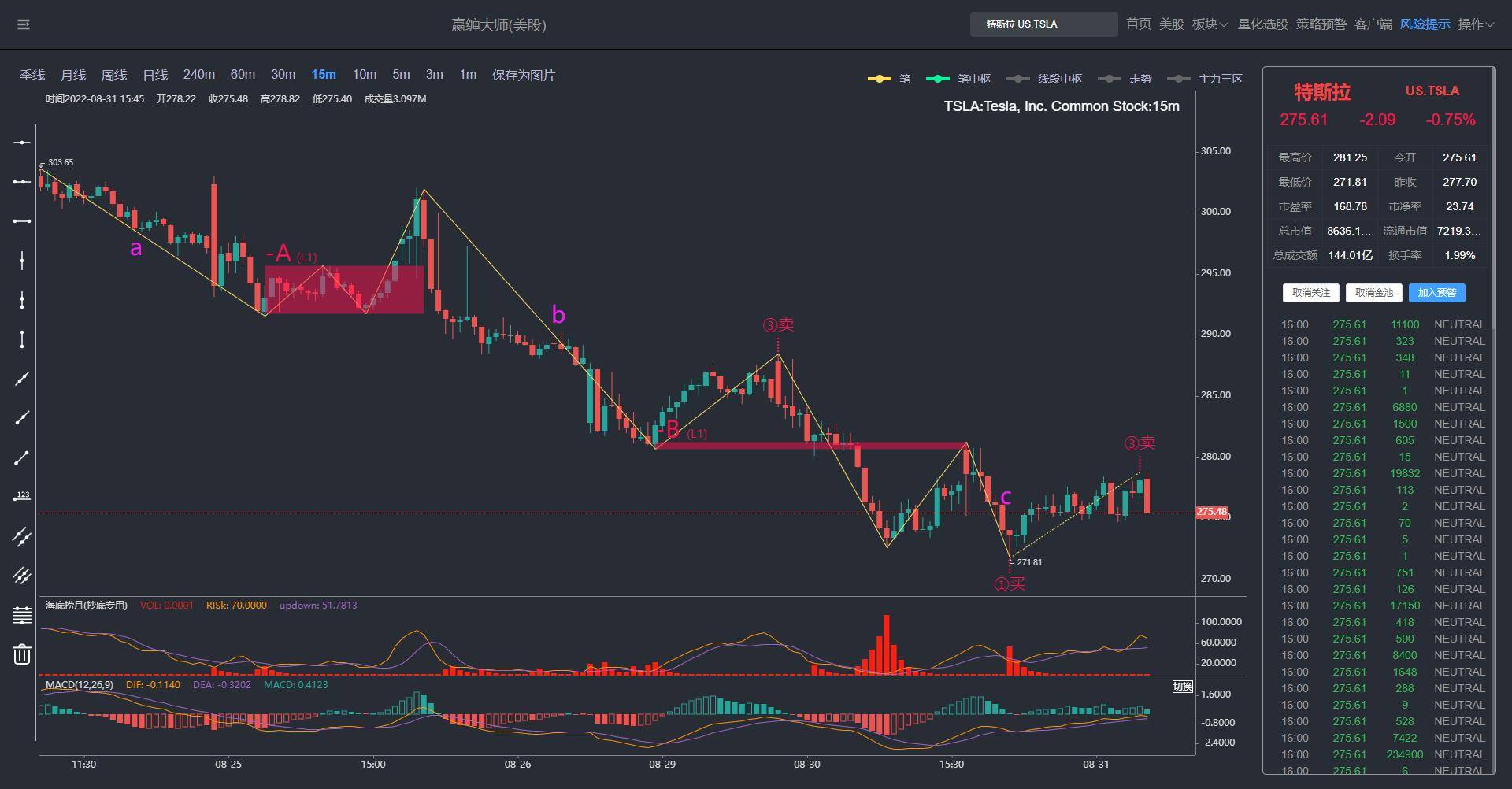Select the horizontal levels tool
The image size is (1512, 789).
pyautogui.click(x=22, y=615)
